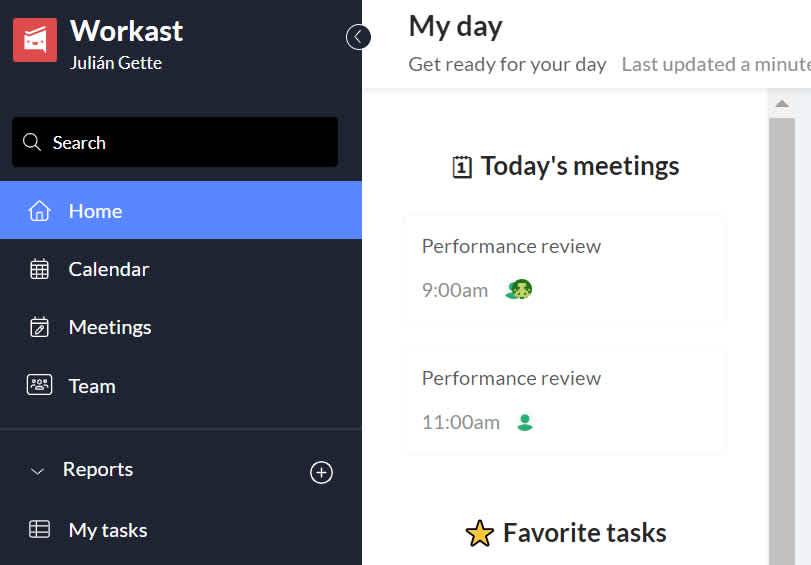Go to the Meetings page

(181, 327)
